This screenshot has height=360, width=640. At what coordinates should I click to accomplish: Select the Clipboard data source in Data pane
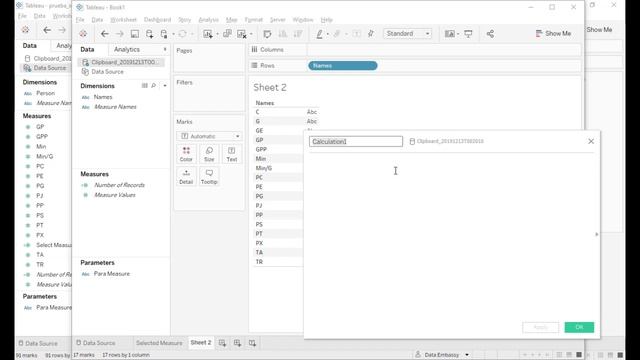pos(121,62)
